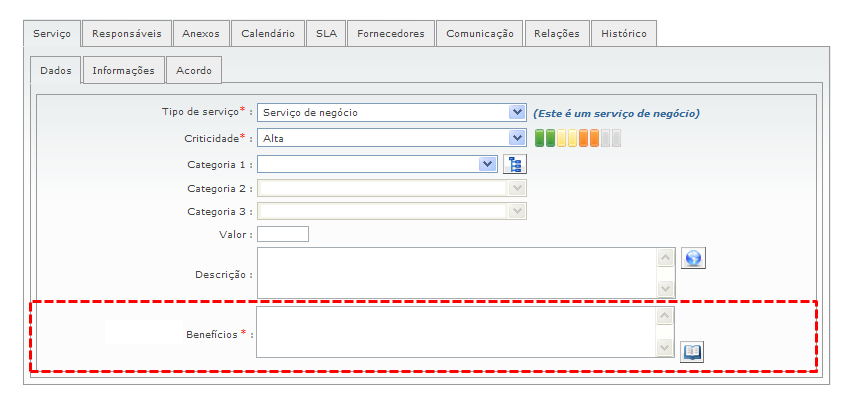Open the Anexos tab
The width and height of the screenshot is (850, 396).
click(201, 34)
